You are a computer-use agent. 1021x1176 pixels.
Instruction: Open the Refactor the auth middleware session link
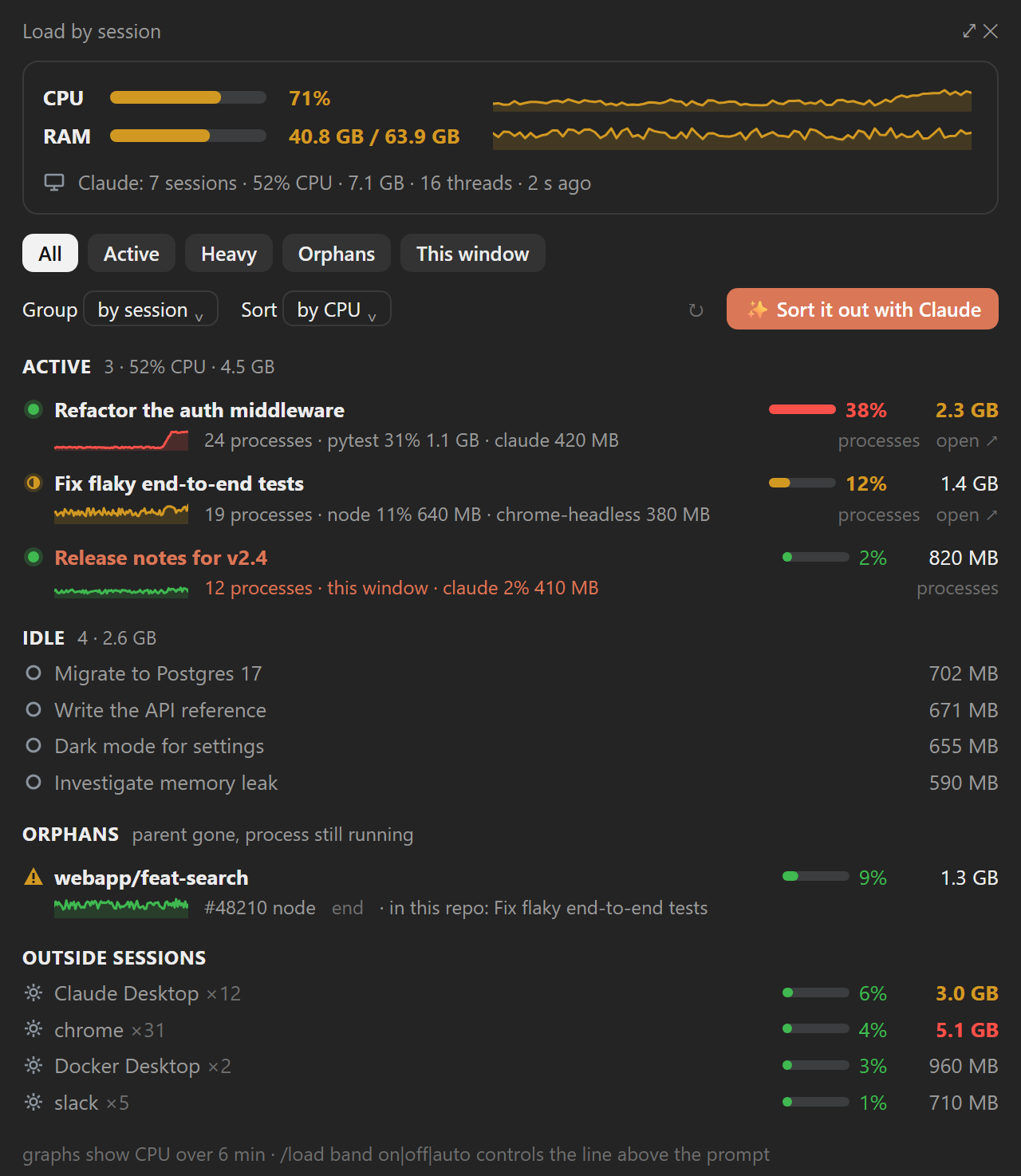[x=967, y=440]
